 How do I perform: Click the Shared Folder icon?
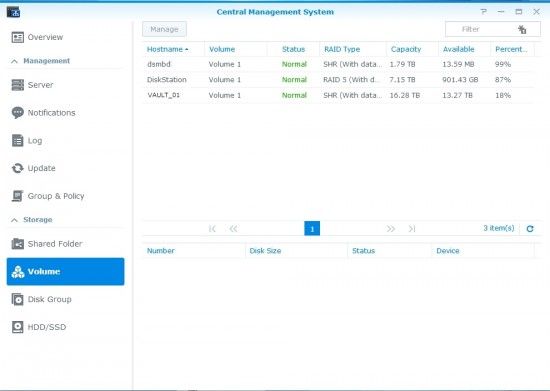point(18,244)
